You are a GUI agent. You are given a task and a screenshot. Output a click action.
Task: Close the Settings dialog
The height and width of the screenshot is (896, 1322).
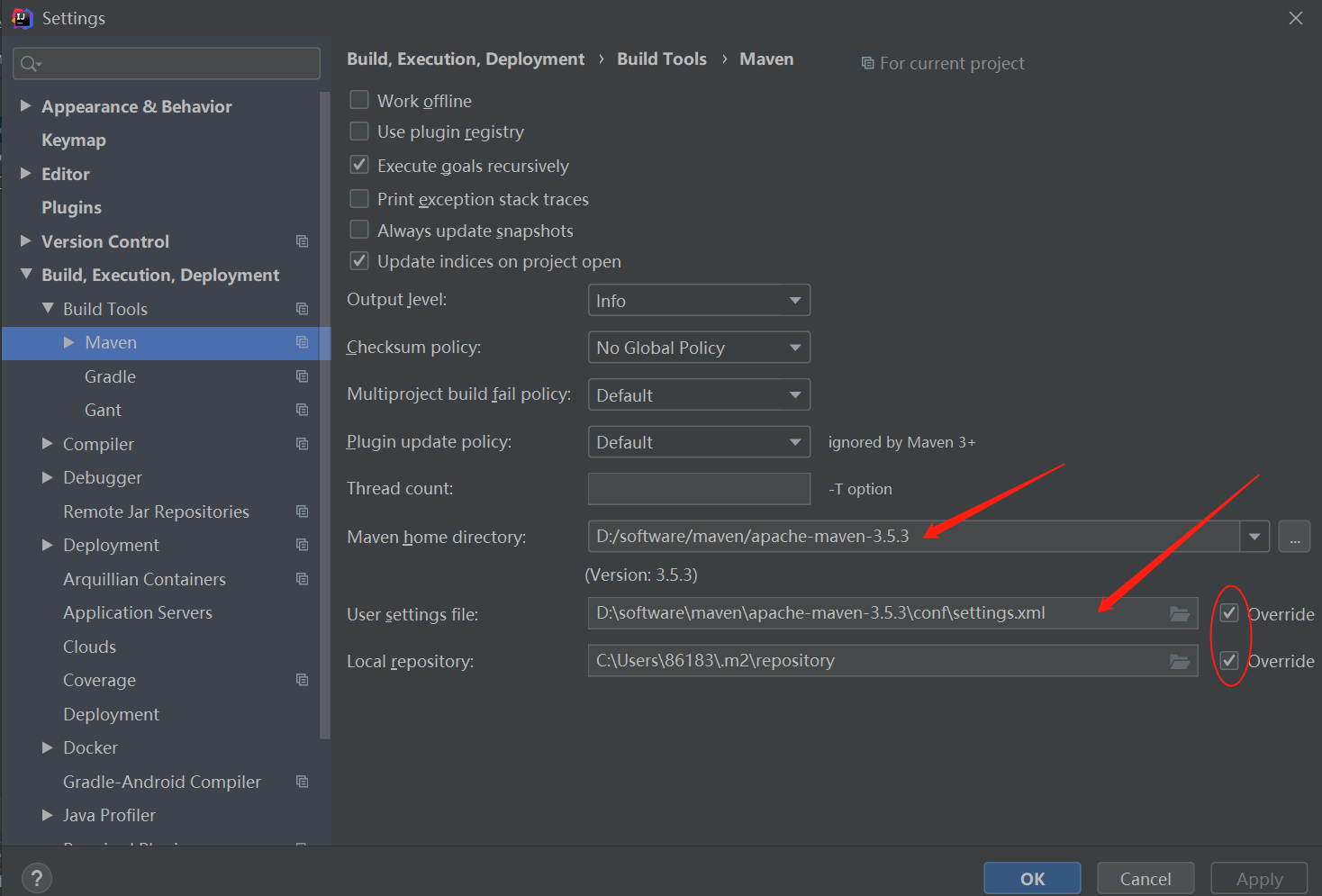pos(1296,18)
